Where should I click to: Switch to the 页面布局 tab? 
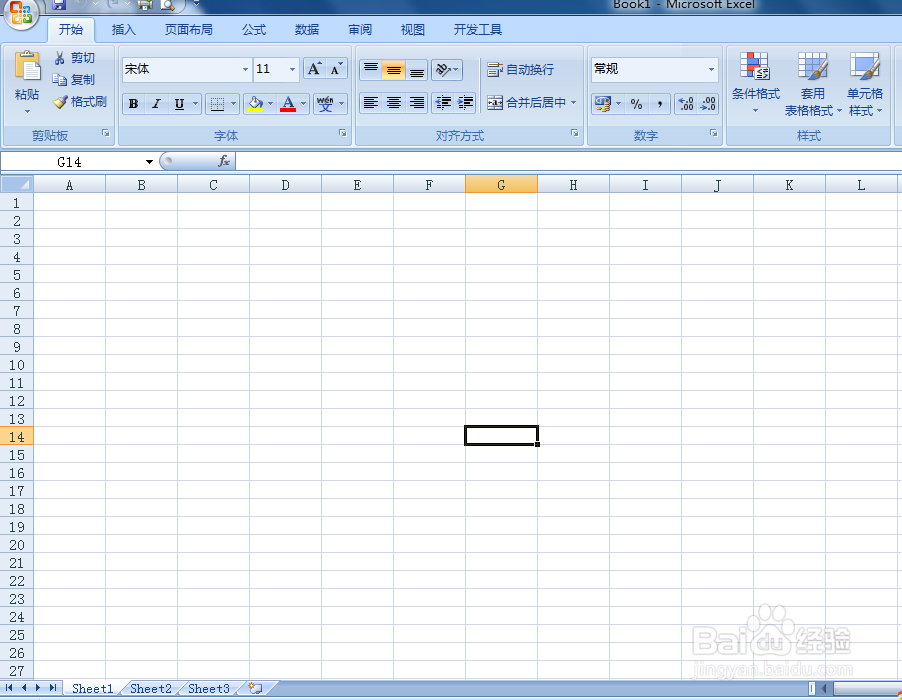pyautogui.click(x=189, y=29)
